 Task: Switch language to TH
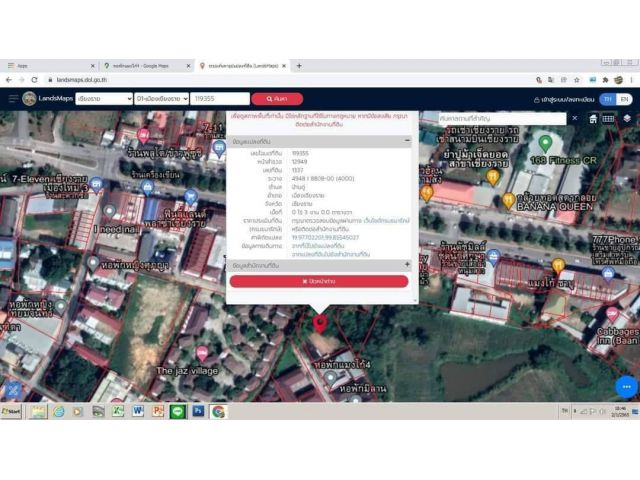tap(608, 99)
